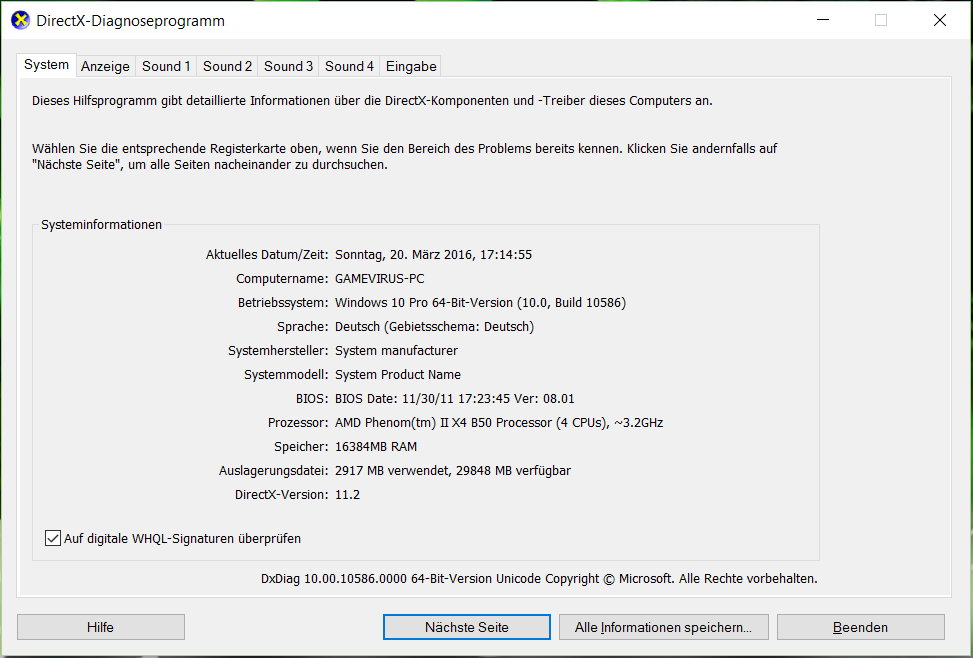
Task: Click Alle Informationen speichern
Action: [663, 627]
